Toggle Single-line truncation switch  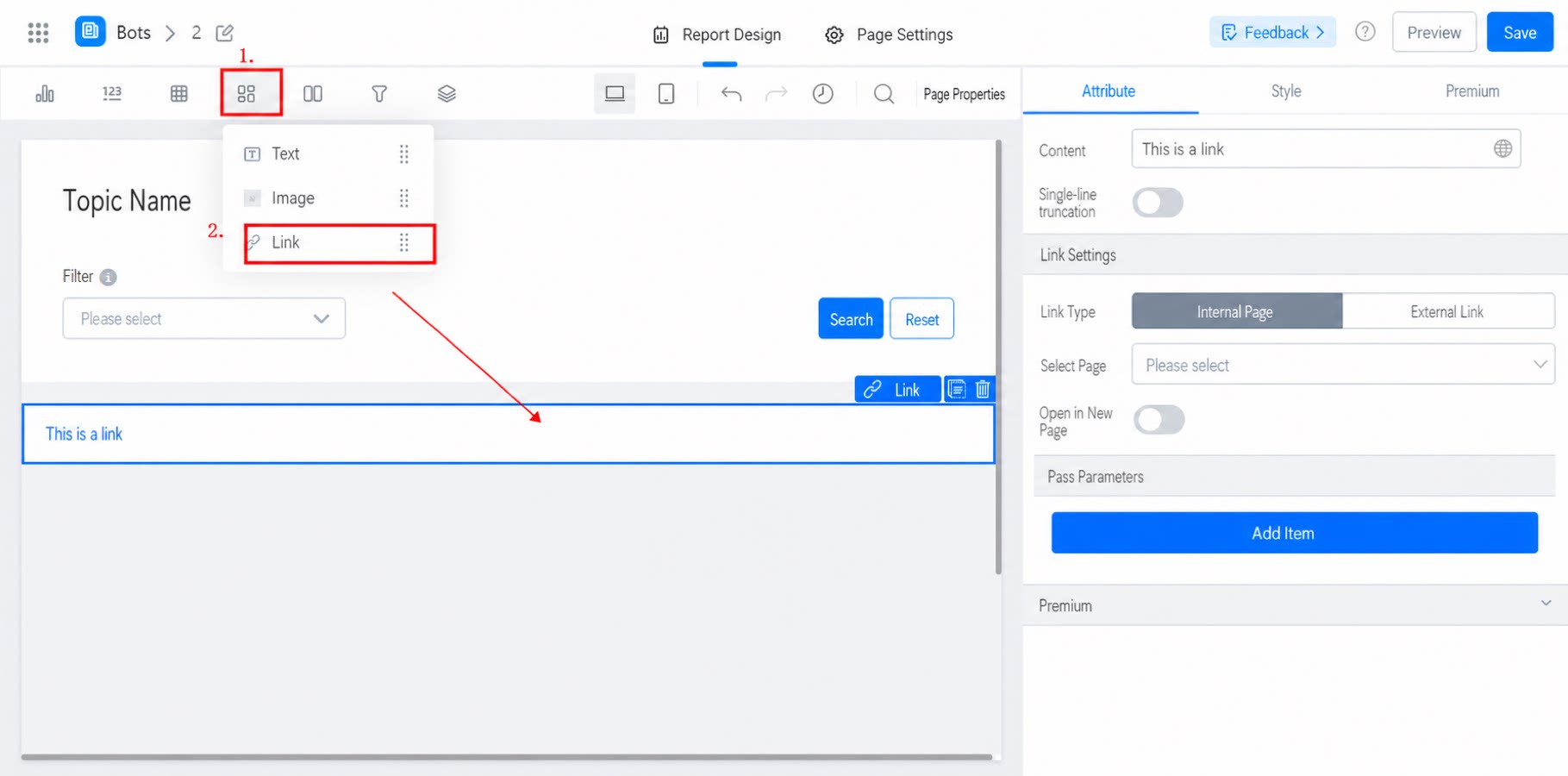[1158, 203]
